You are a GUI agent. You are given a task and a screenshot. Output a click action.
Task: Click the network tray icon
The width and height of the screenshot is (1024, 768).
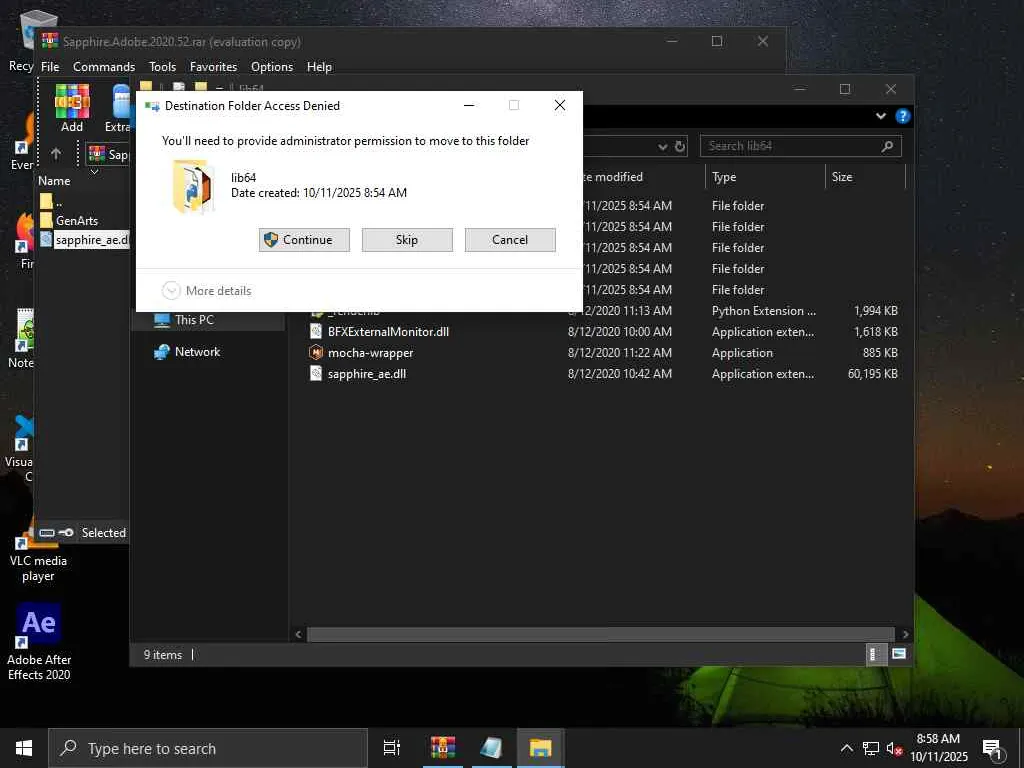tap(871, 748)
